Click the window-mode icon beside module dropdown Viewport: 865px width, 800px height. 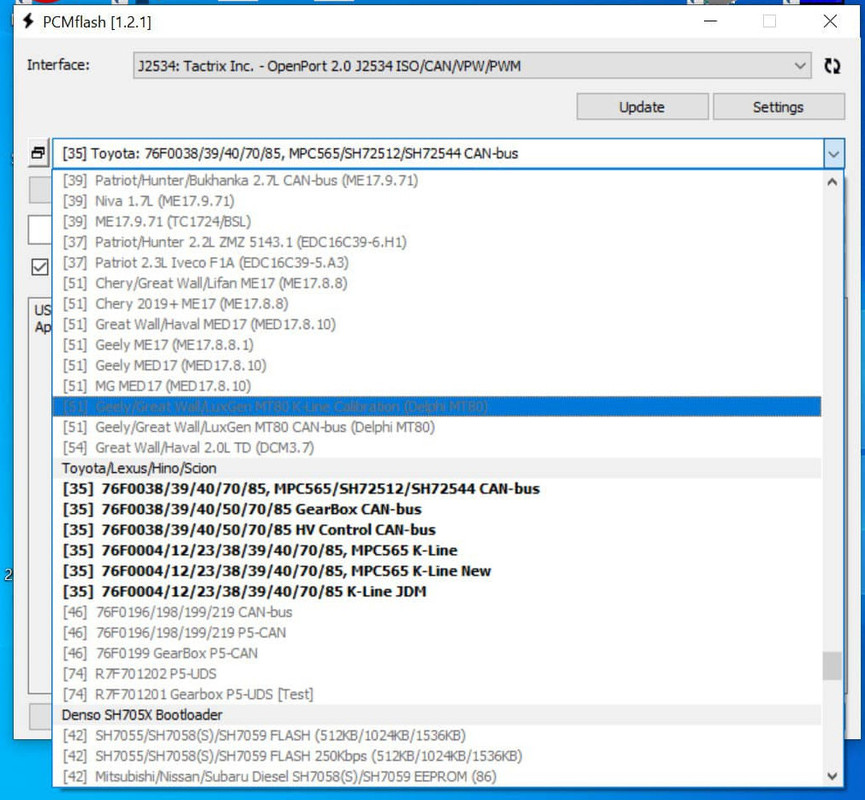coord(38,153)
